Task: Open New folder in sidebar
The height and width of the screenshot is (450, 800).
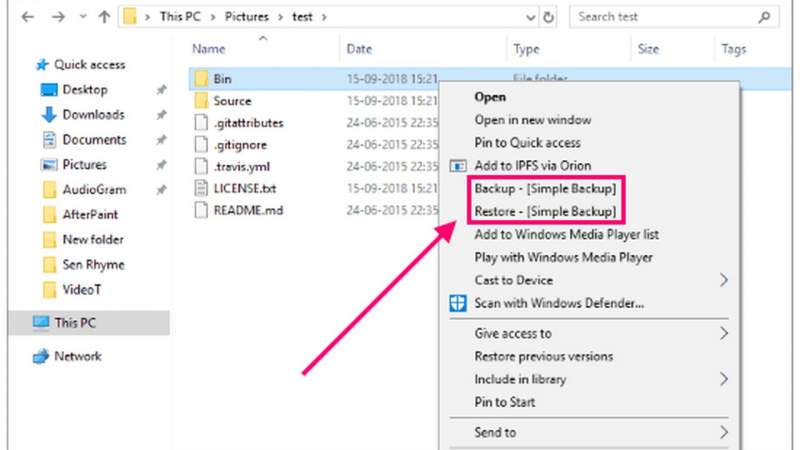Action: (x=93, y=240)
